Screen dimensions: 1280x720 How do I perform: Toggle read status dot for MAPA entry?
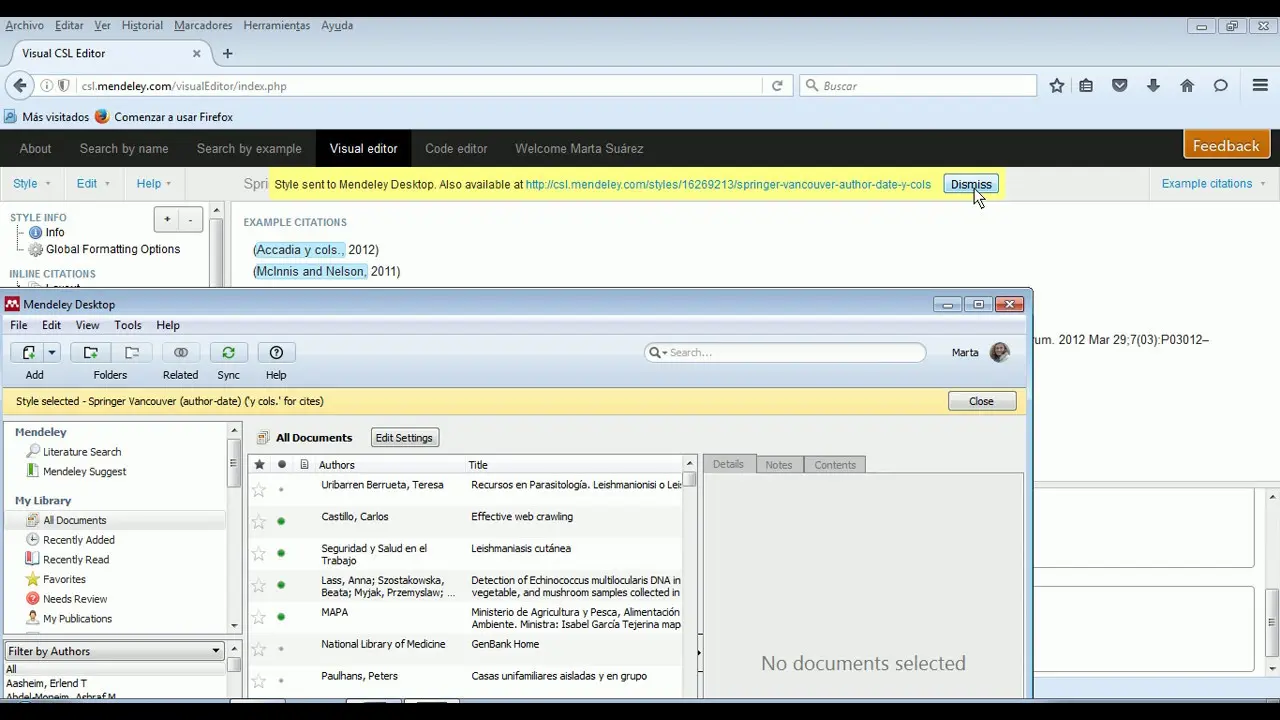click(281, 617)
